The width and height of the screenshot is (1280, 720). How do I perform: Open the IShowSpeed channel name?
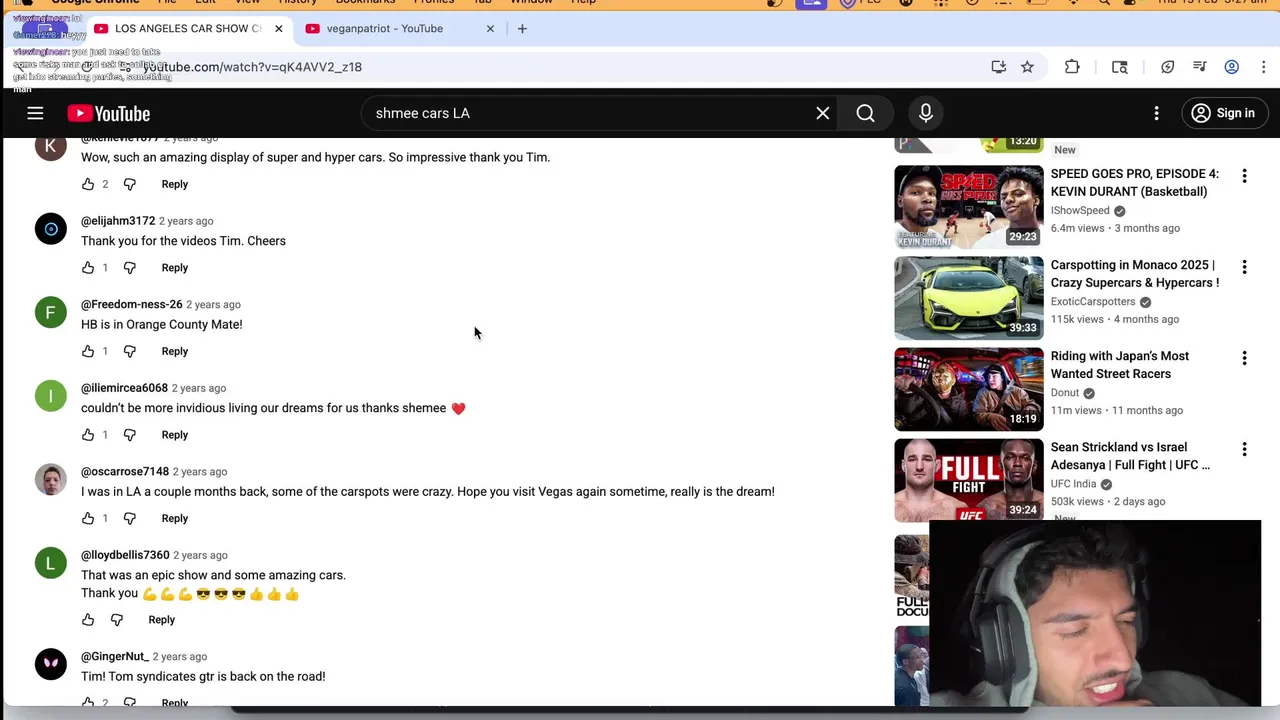[x=1080, y=210]
